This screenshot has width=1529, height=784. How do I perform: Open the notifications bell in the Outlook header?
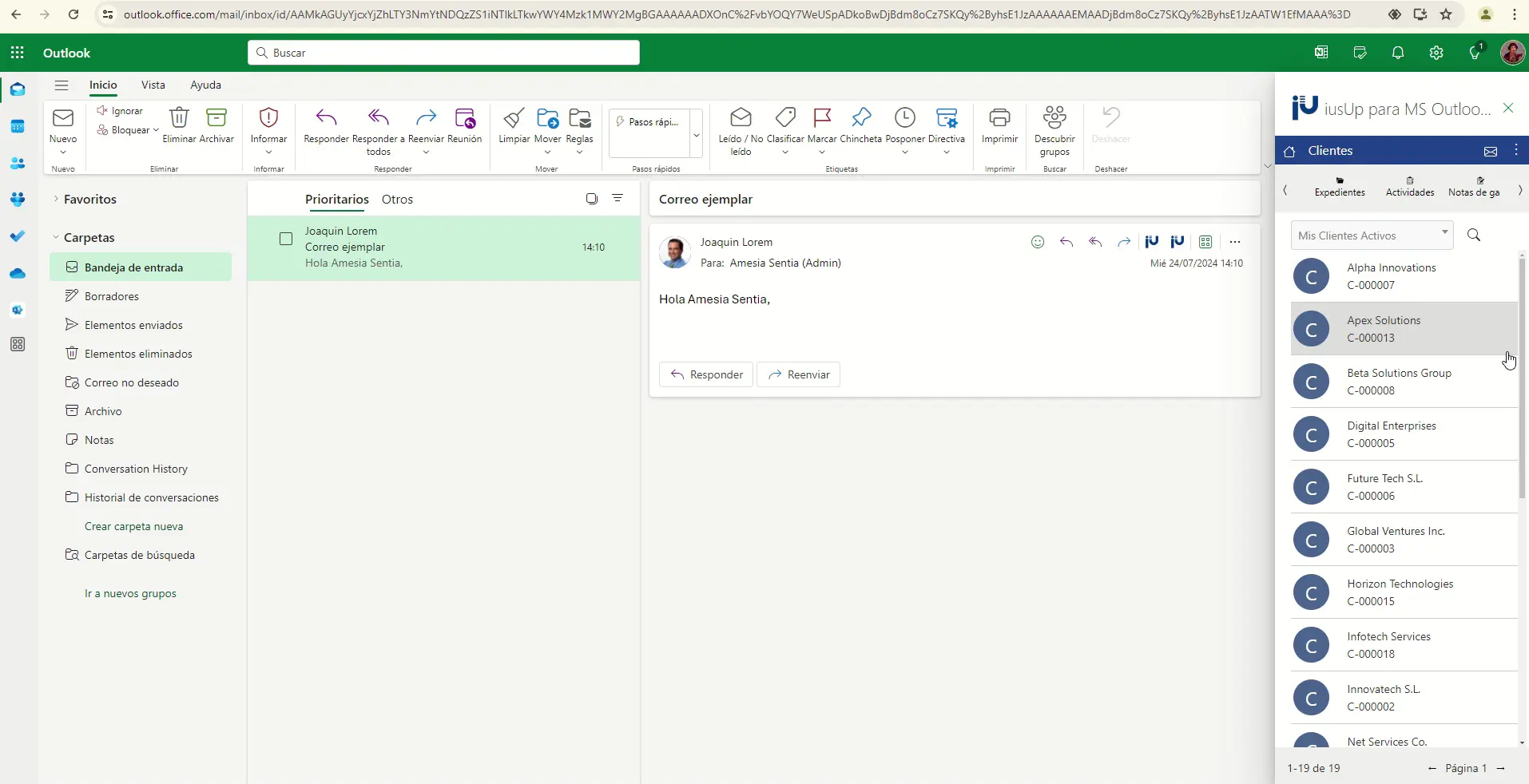[x=1397, y=53]
